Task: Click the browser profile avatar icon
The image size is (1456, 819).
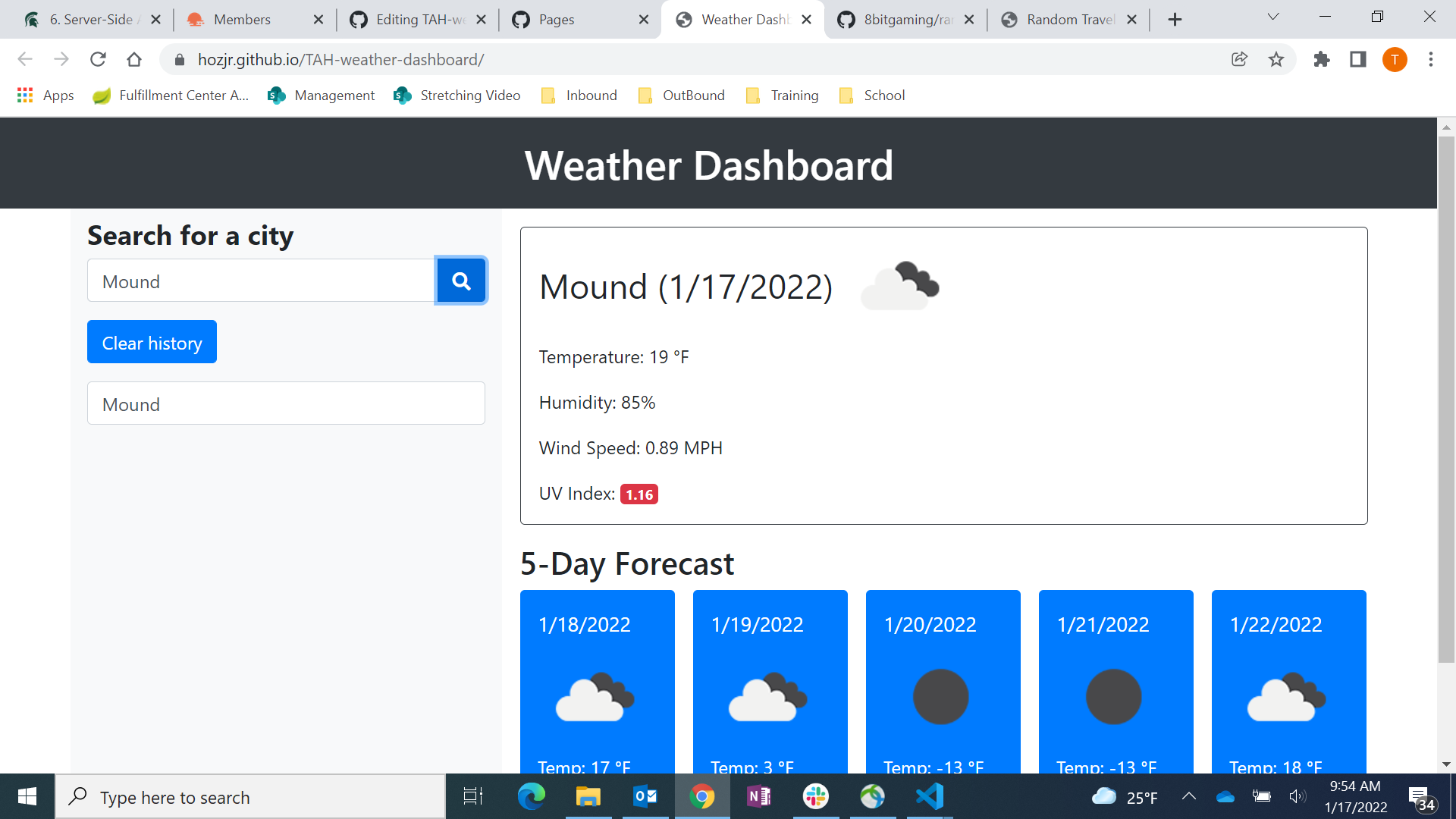Action: [x=1395, y=59]
